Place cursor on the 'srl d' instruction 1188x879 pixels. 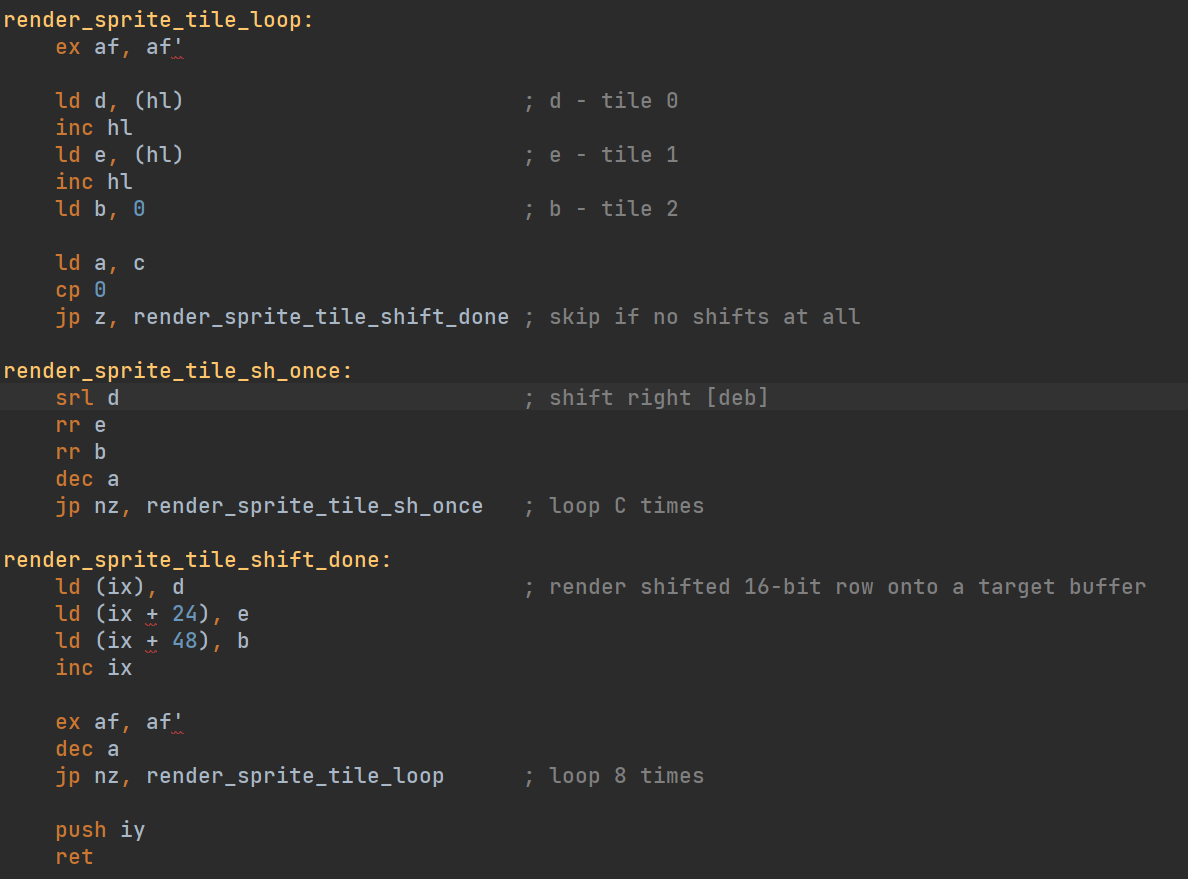[x=87, y=398]
